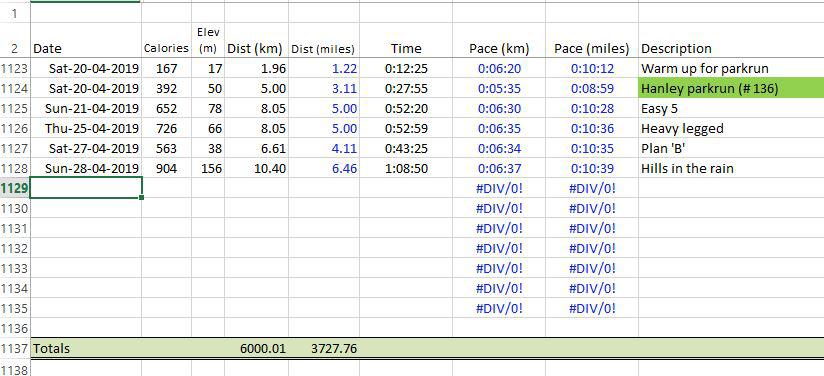Select row header 1124
Image resolution: width=824 pixels, height=376 pixels.
[15, 88]
